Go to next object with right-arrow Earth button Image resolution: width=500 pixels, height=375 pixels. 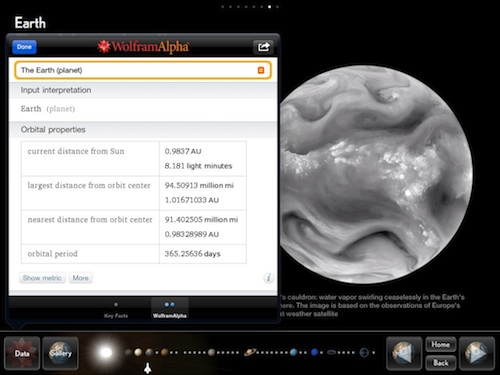tap(477, 353)
